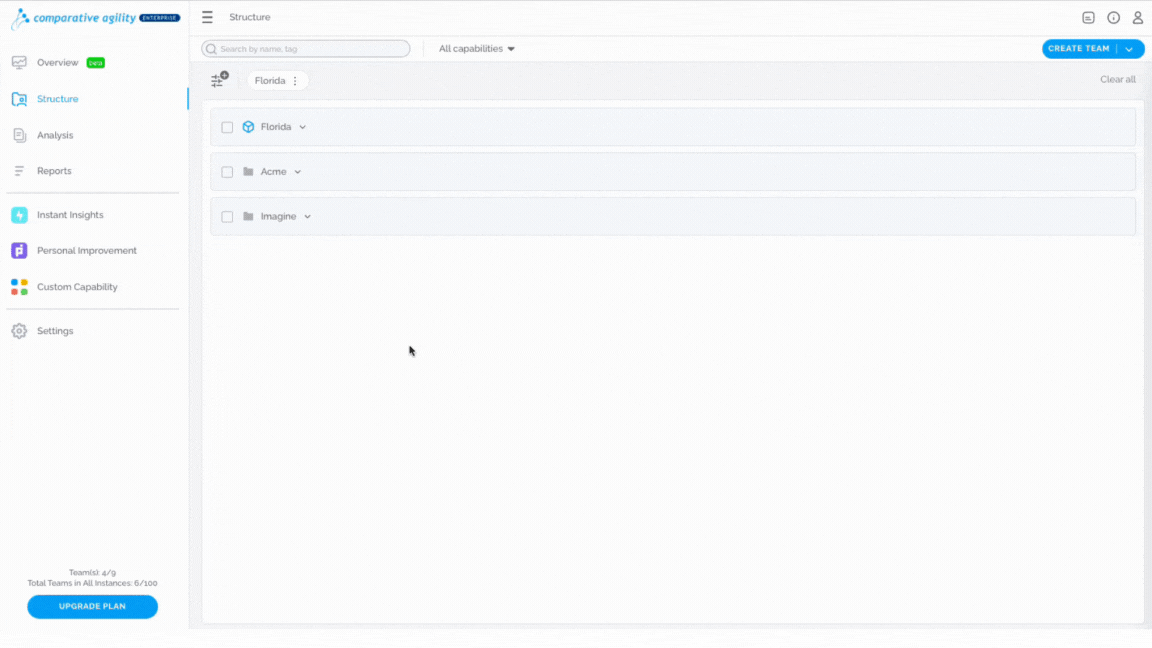The height and width of the screenshot is (648, 1152).
Task: Expand the Florida row chevron
Action: pyautogui.click(x=303, y=127)
